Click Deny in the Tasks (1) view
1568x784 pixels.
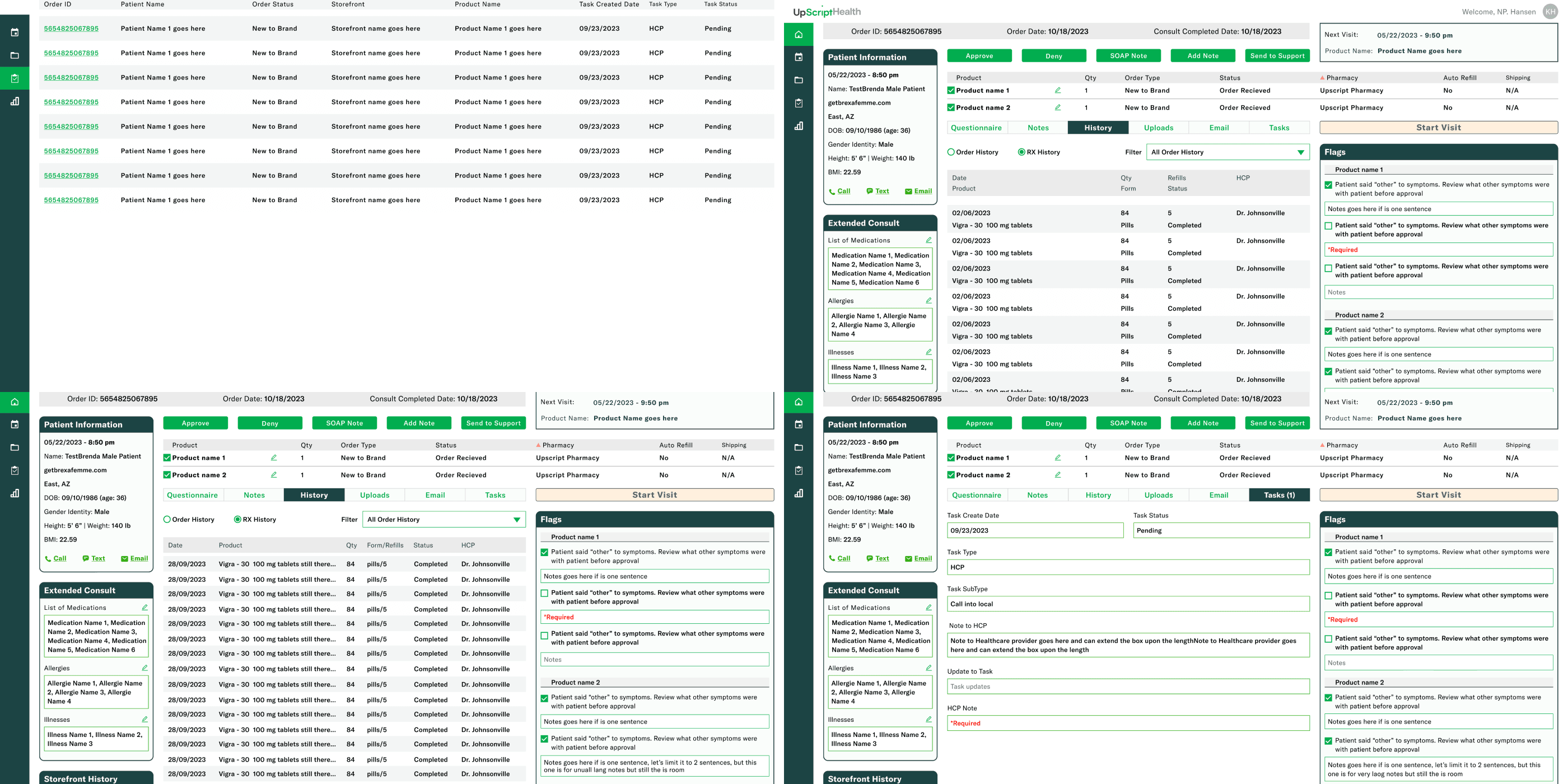[1054, 423]
